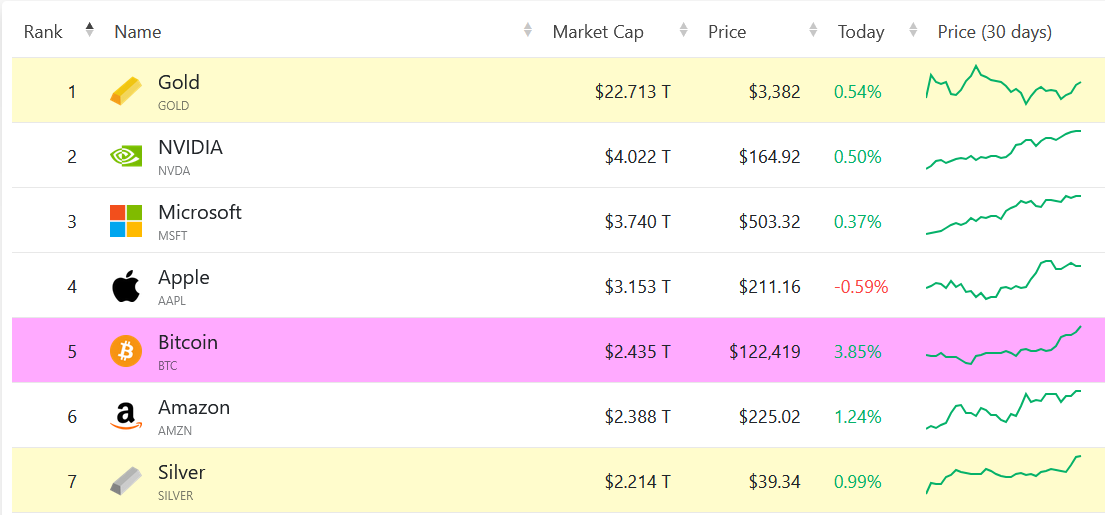Click the Apple logo icon
Viewport: 1105px width, 515px height.
tap(126, 286)
